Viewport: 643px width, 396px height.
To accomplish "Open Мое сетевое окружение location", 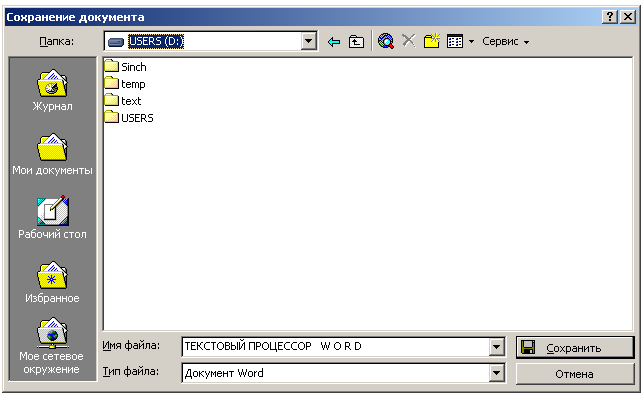I will [x=52, y=346].
